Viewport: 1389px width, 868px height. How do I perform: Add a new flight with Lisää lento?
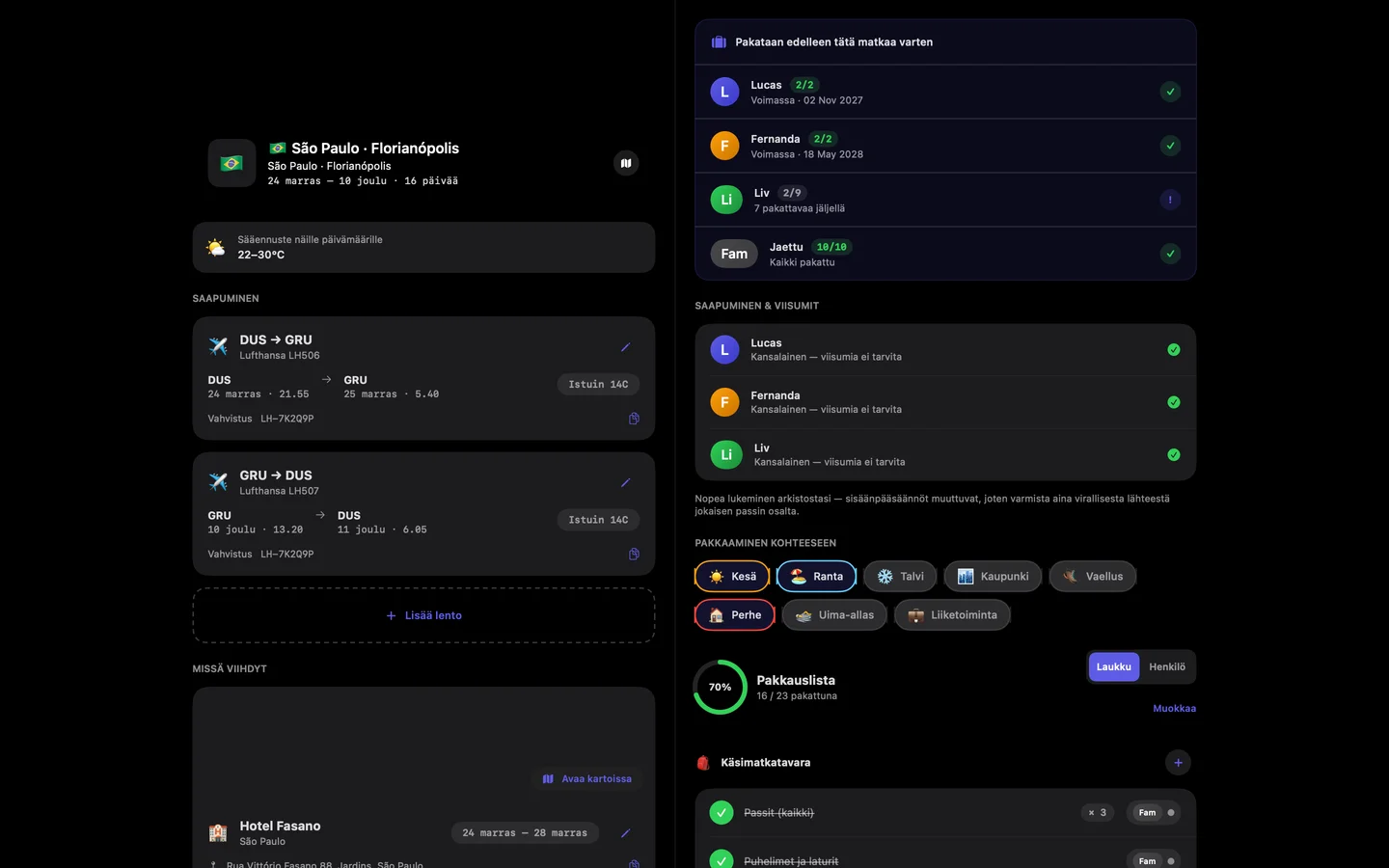(x=423, y=615)
